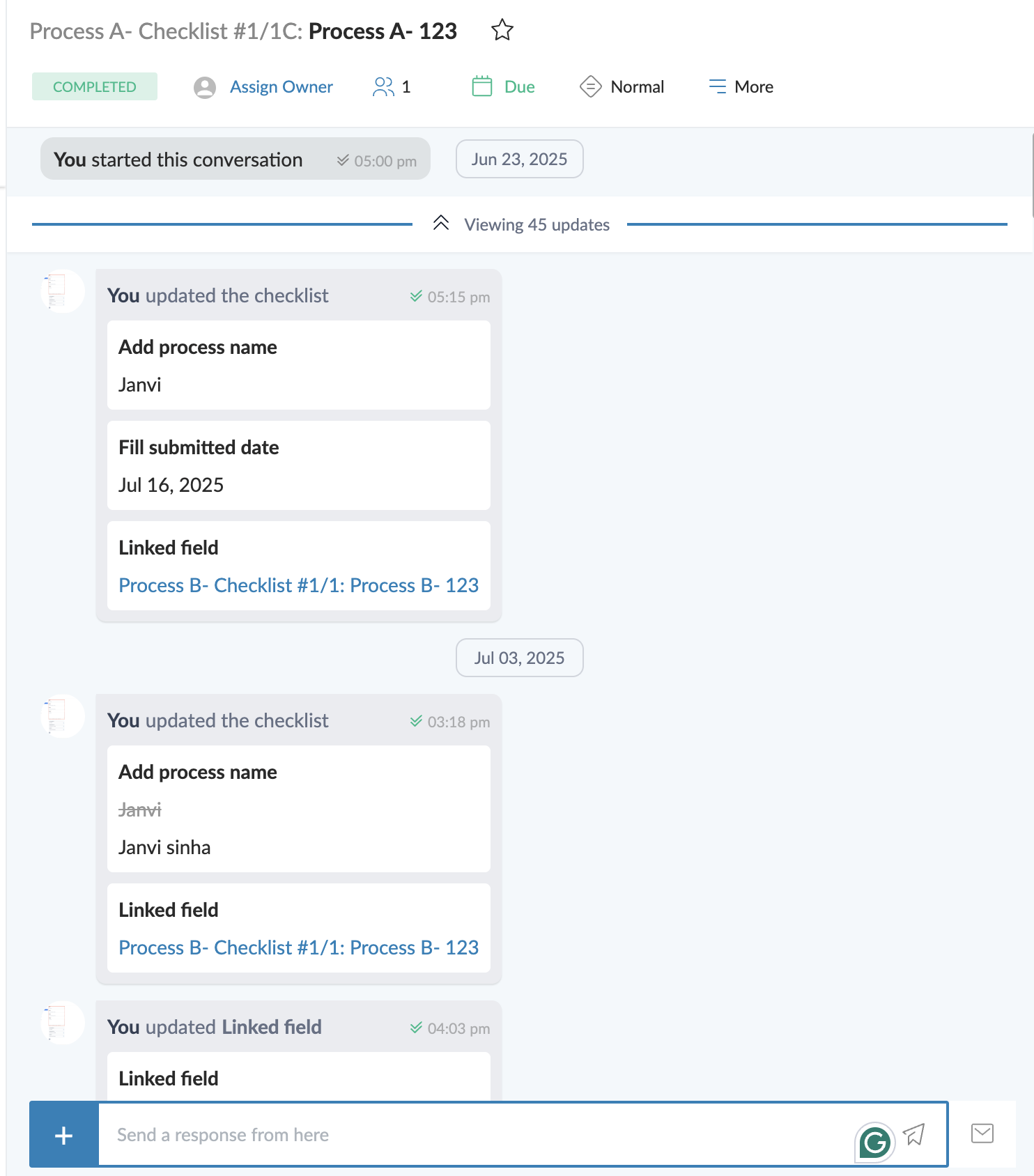
Task: Star this Process A- 123 conversation
Action: [502, 31]
